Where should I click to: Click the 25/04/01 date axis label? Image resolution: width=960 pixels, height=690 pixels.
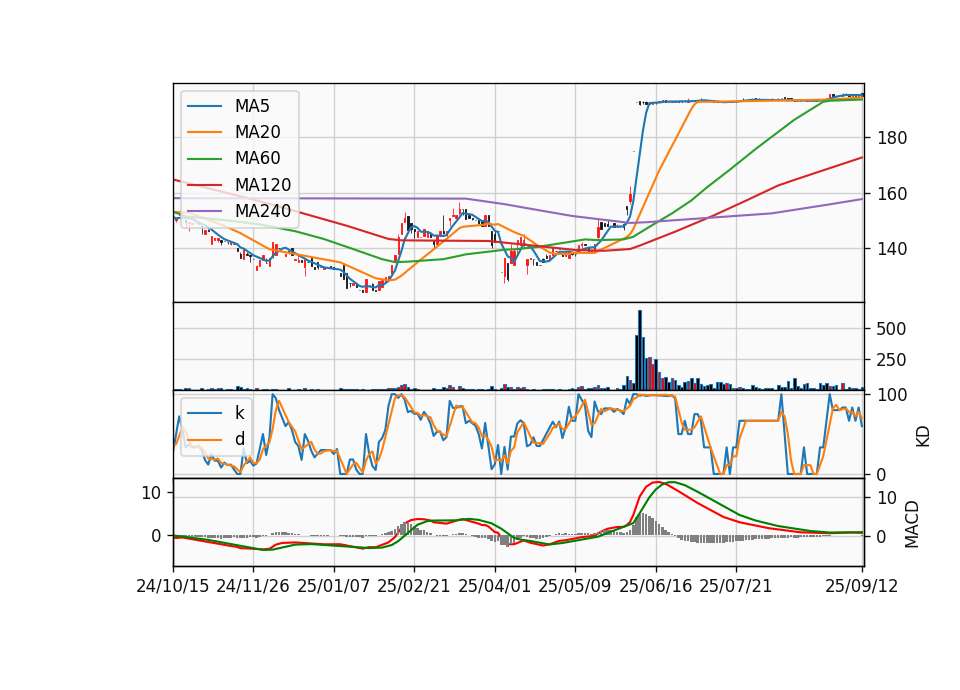494,586
